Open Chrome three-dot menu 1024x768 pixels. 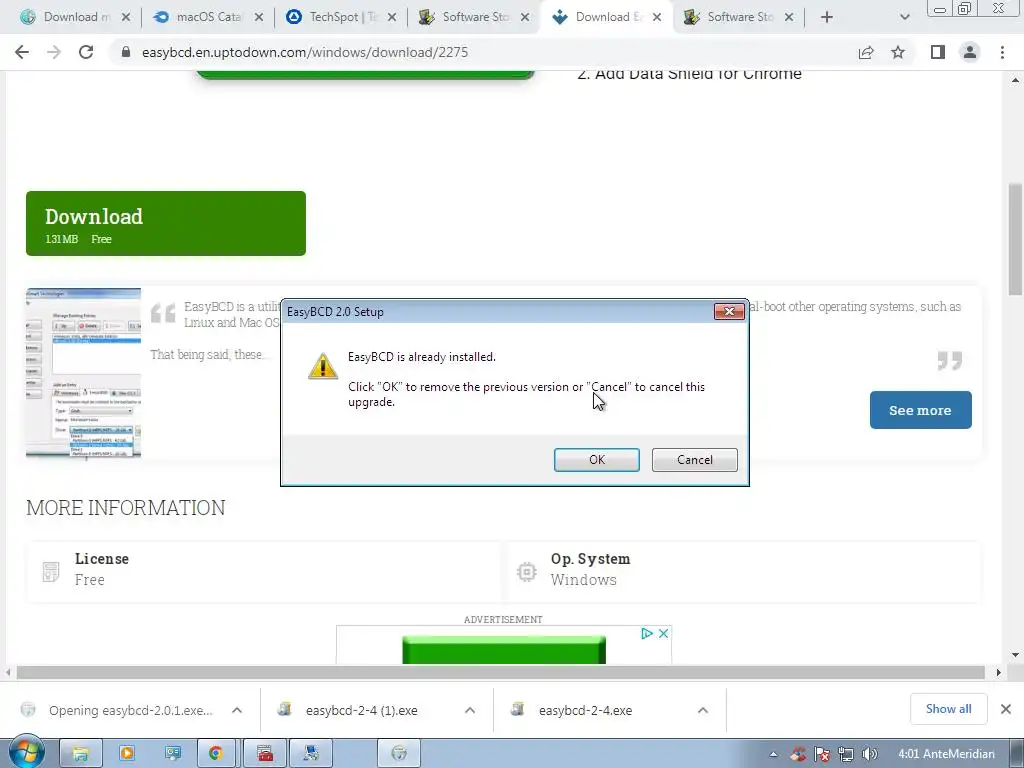(x=1002, y=52)
